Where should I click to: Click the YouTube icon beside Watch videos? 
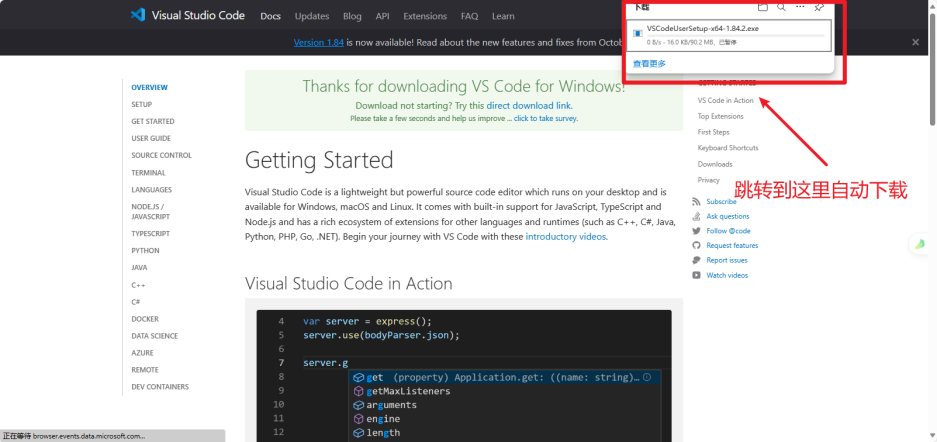tap(696, 275)
